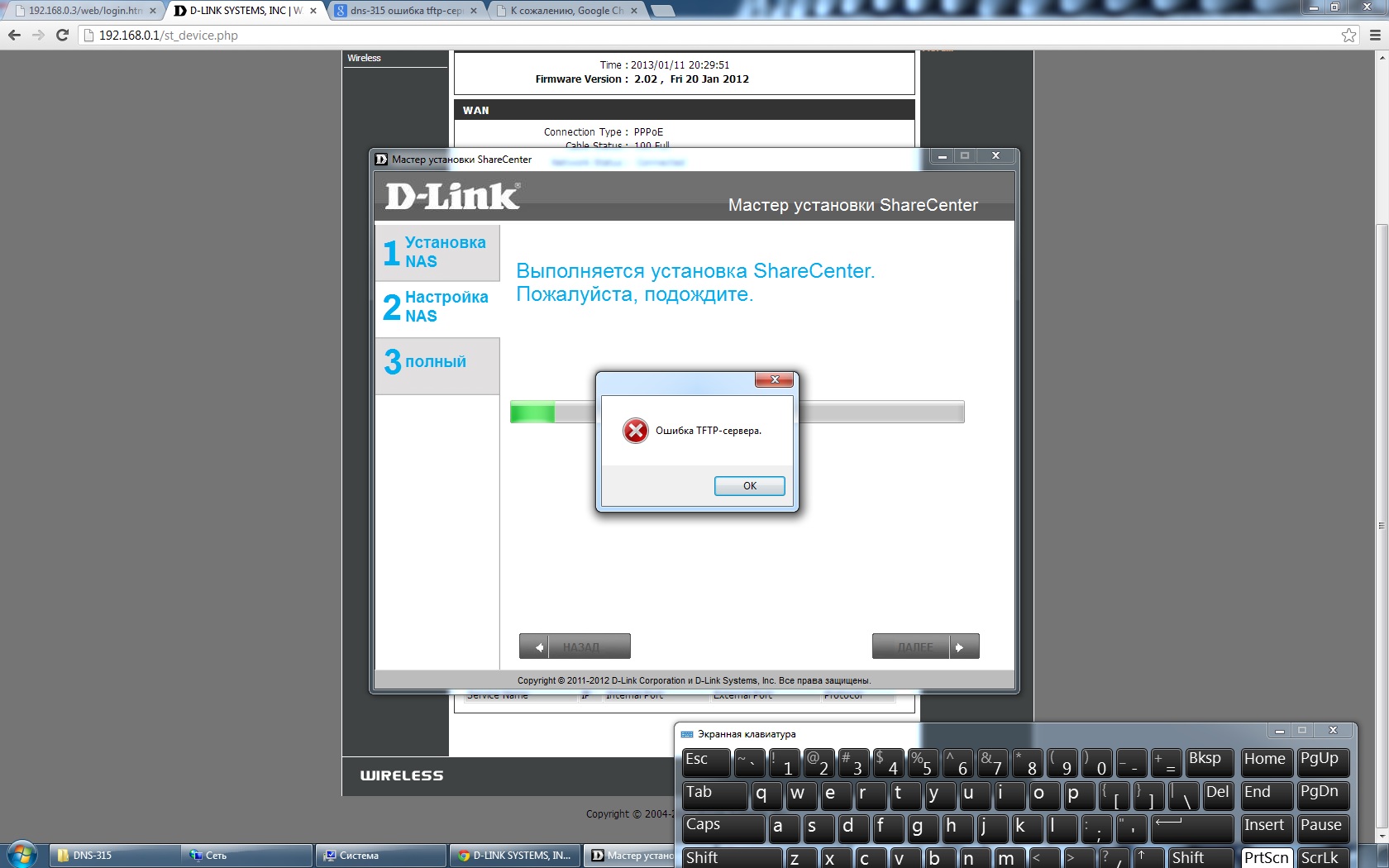Open a new browser tab
1389x868 pixels.
coord(662,11)
